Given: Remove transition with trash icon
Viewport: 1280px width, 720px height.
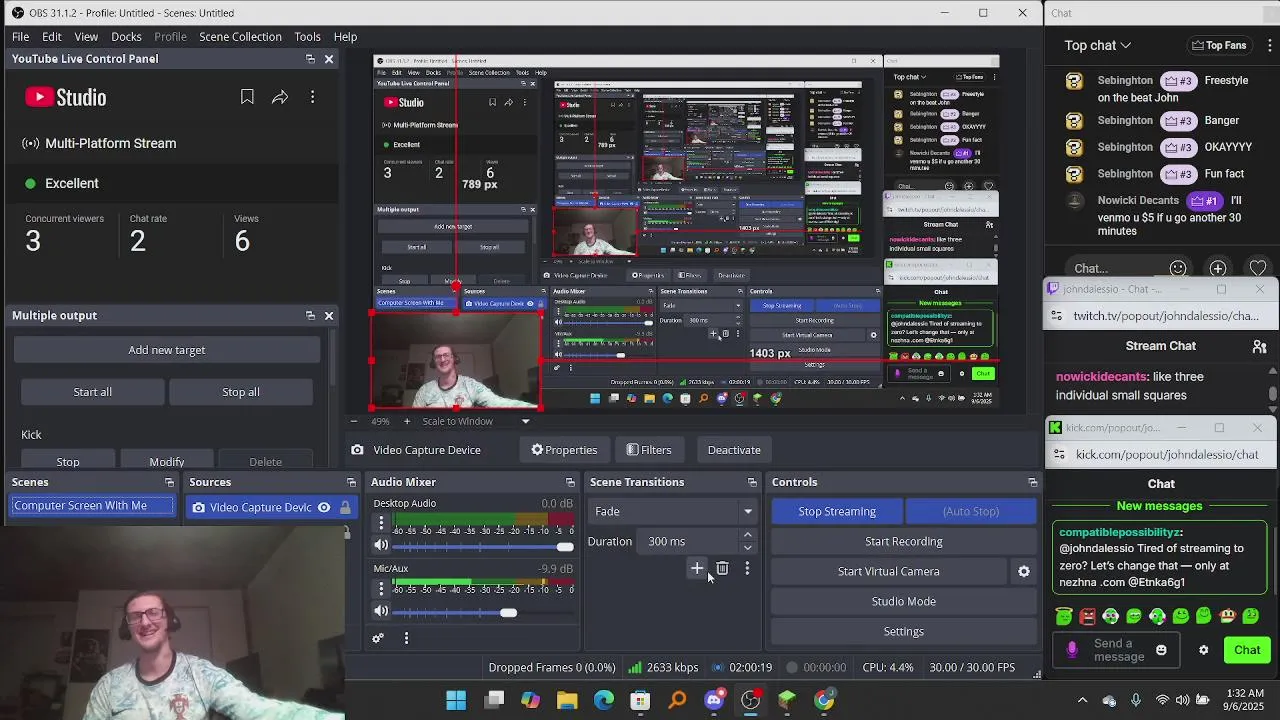Looking at the screenshot, I should point(722,568).
